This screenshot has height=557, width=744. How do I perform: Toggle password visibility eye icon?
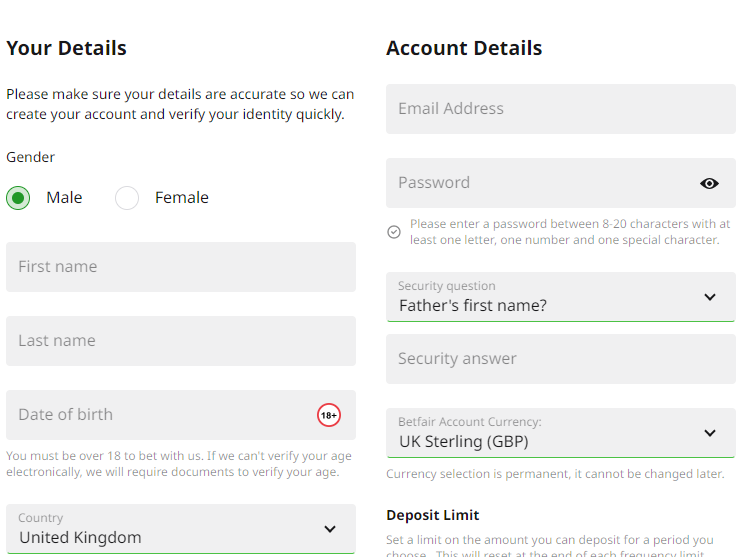click(709, 183)
